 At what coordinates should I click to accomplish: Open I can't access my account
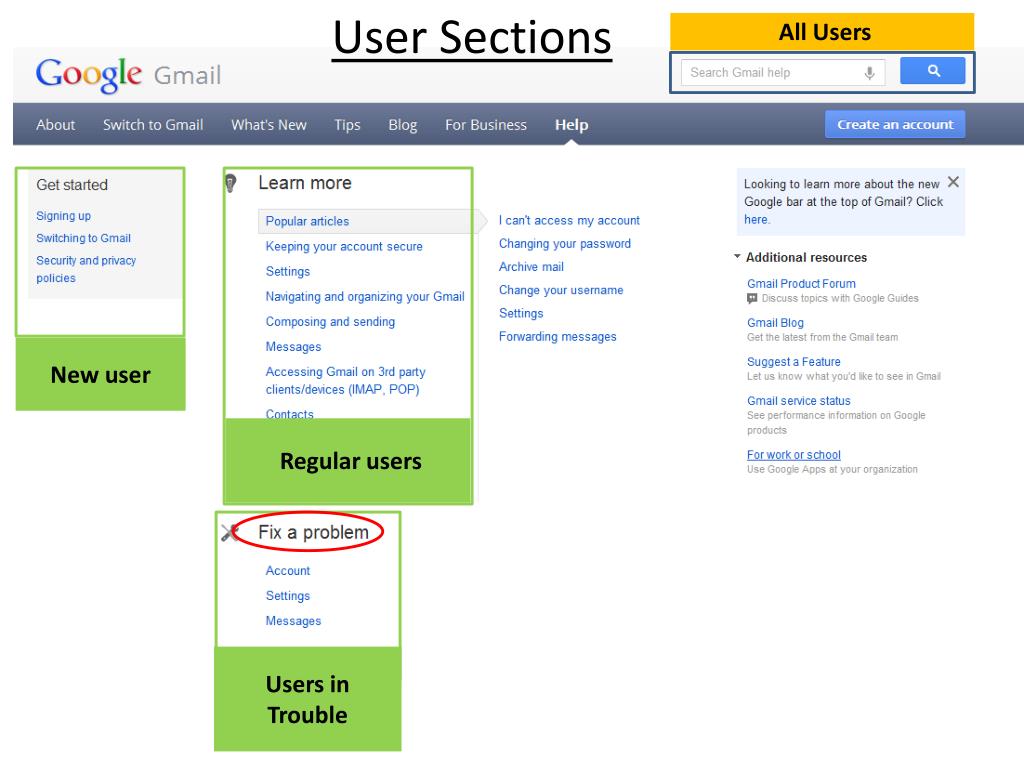pos(569,221)
